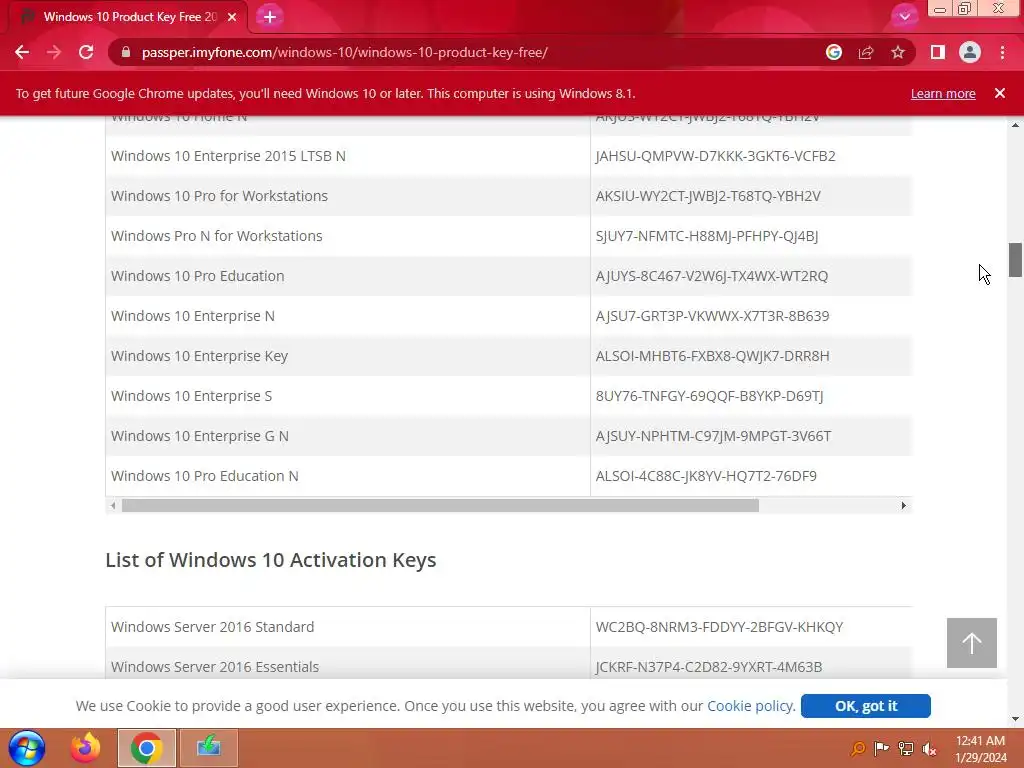1024x768 pixels.
Task: Select key 8UY76-TNFGY-69QQF-B8YKP-D69TJ
Action: tap(709, 396)
